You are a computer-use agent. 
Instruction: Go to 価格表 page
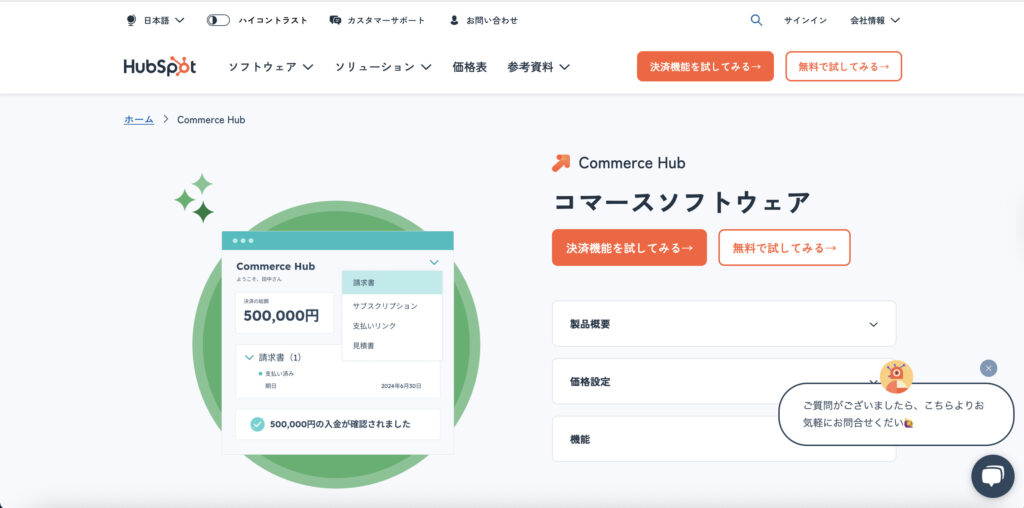pyautogui.click(x=470, y=67)
